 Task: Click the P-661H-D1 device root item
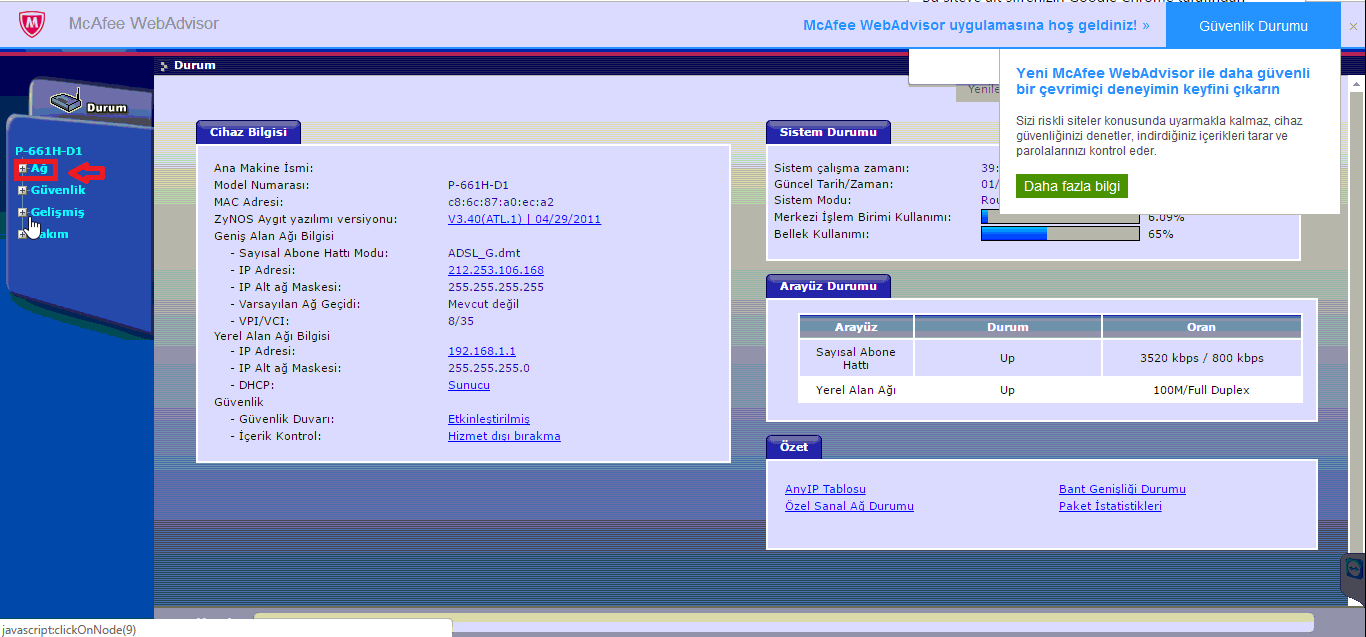tap(48, 150)
